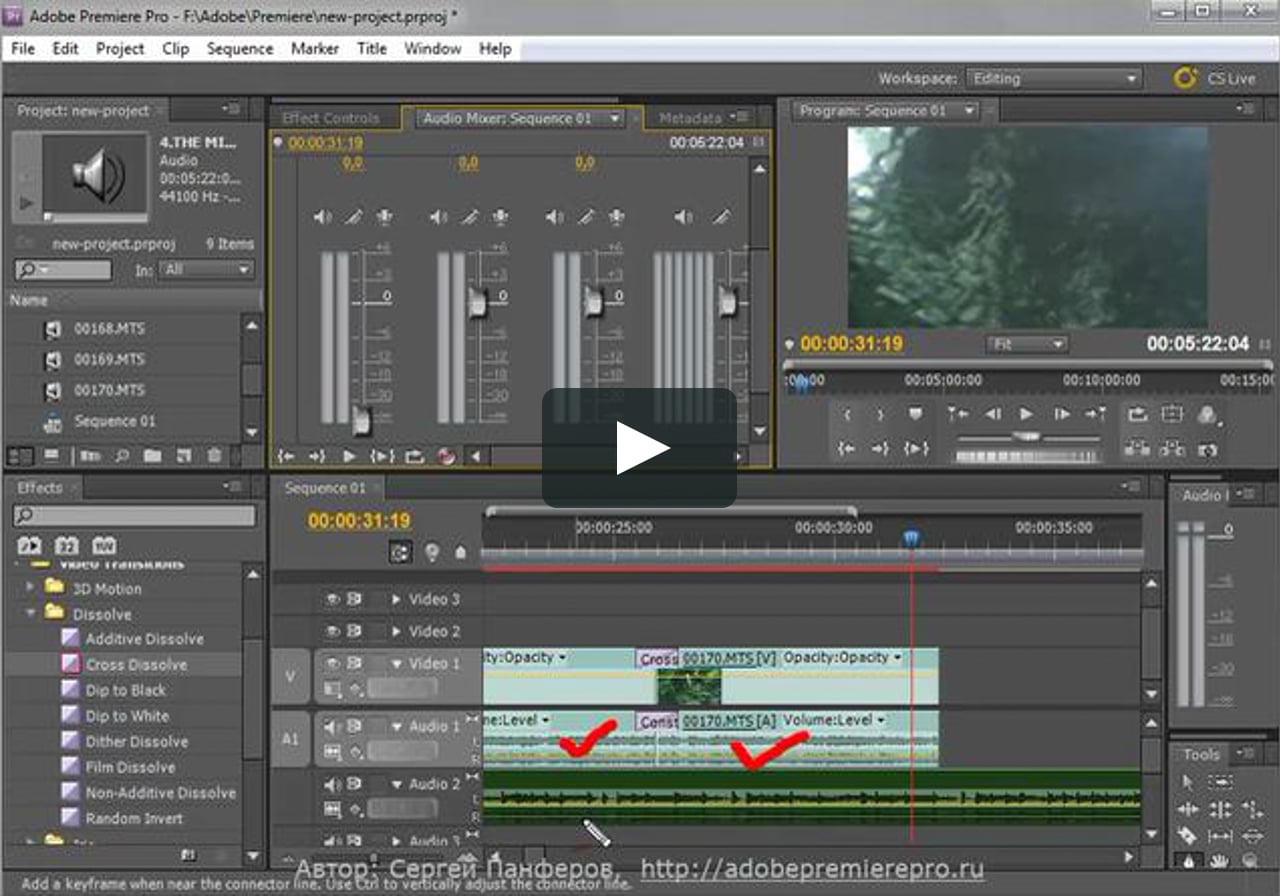The image size is (1280, 896).
Task: Click Record button in Audio Mixer
Action: point(446,456)
